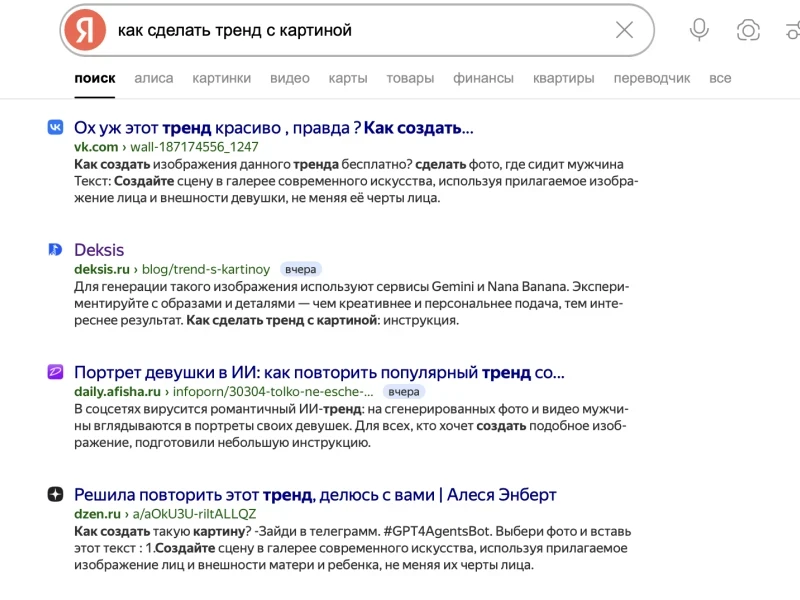Screen dimensions: 800x600
Task: Activate voice search via the microphone icon
Action: point(698,30)
